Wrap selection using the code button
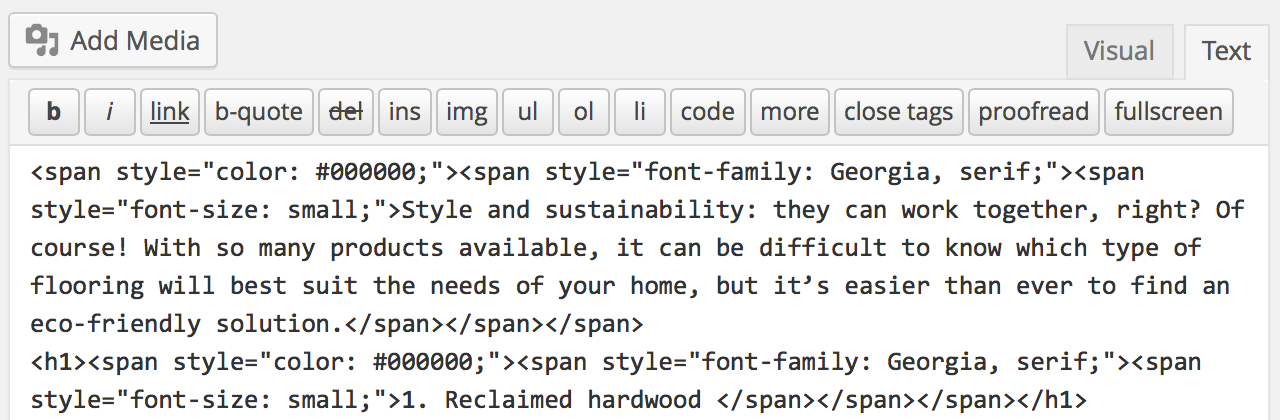Image resolution: width=1280 pixels, height=420 pixels. pos(707,112)
